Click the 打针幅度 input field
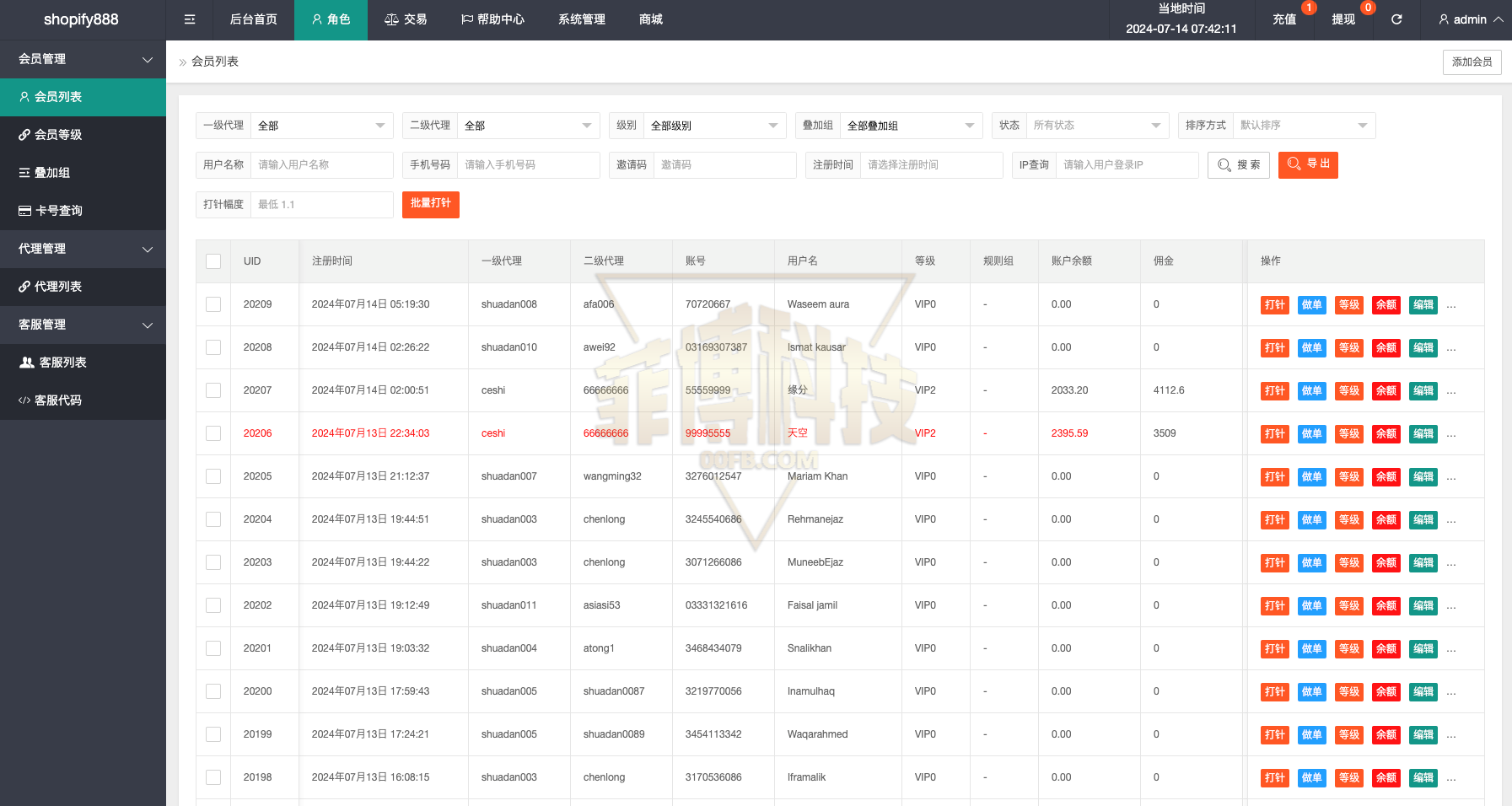 pos(321,205)
